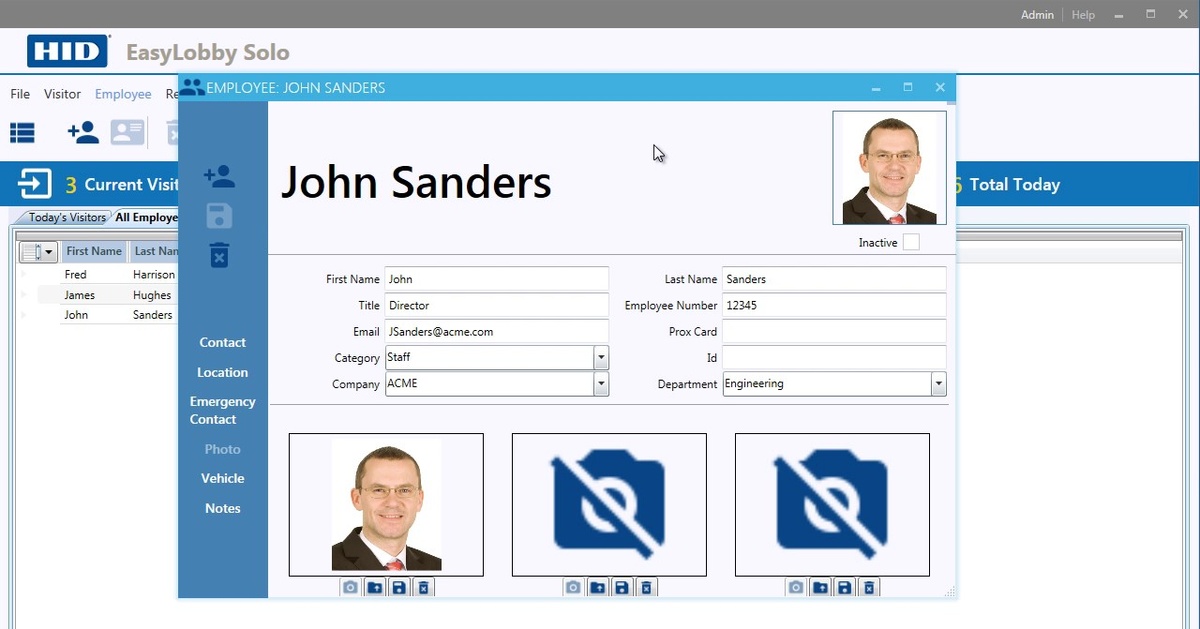Capture photo with camera icon under first photo
1200x629 pixels.
pyautogui.click(x=350, y=588)
